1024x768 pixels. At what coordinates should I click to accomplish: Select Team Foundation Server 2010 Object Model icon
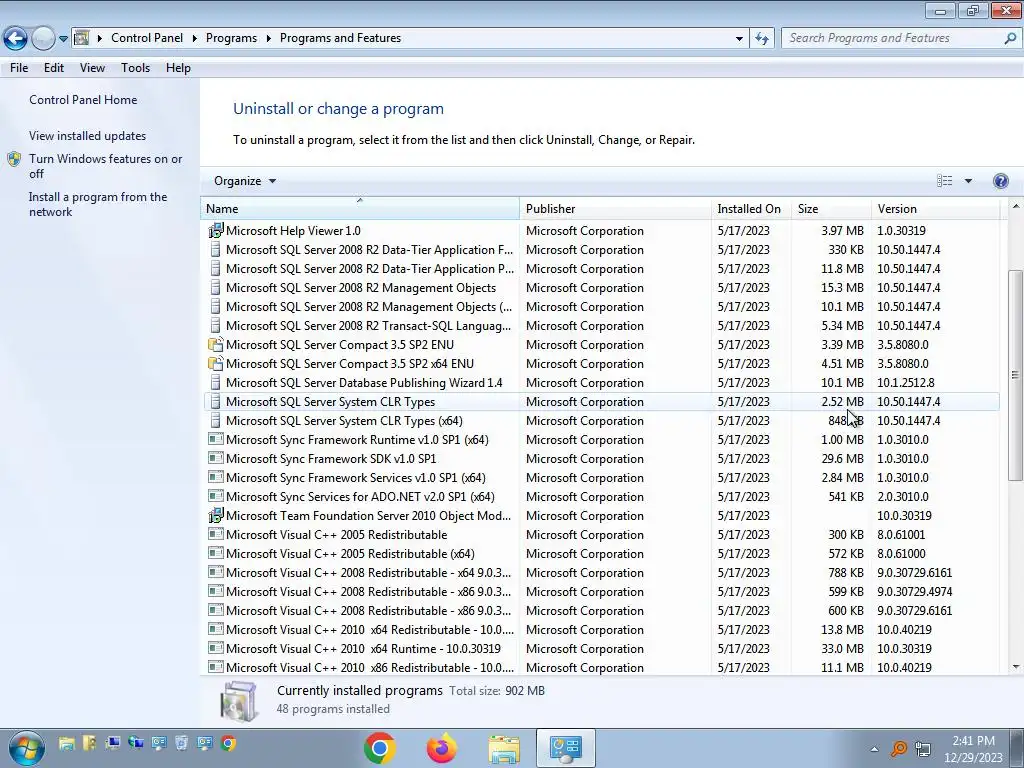[x=216, y=515]
